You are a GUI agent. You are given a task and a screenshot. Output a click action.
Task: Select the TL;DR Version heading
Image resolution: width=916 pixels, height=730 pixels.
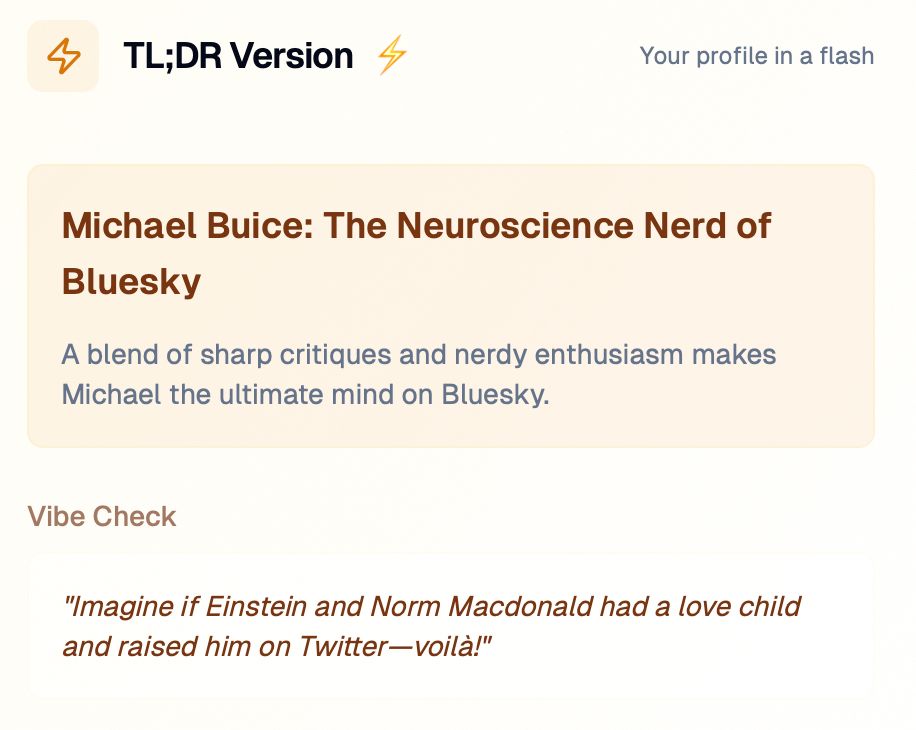point(238,56)
